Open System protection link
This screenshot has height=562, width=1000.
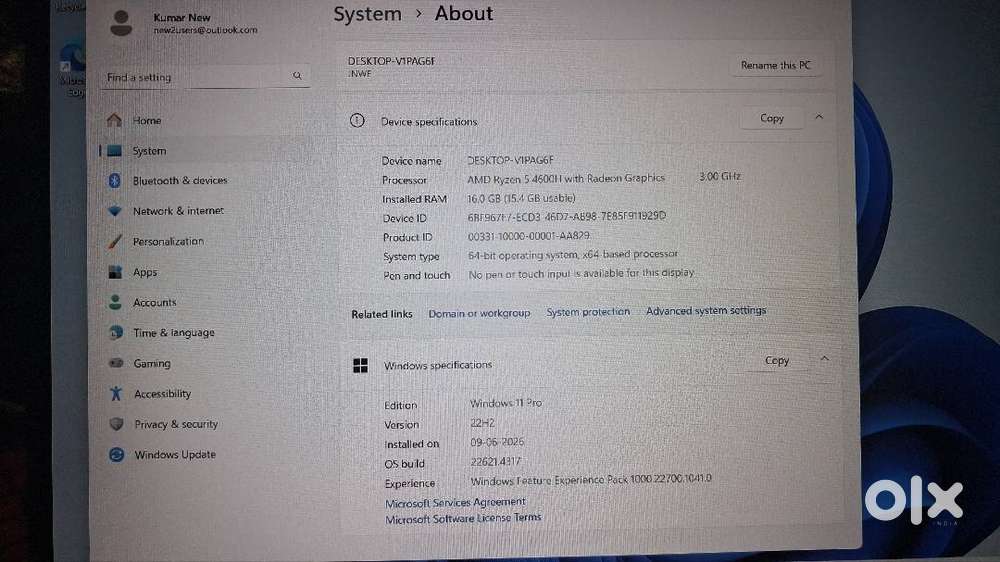[588, 312]
